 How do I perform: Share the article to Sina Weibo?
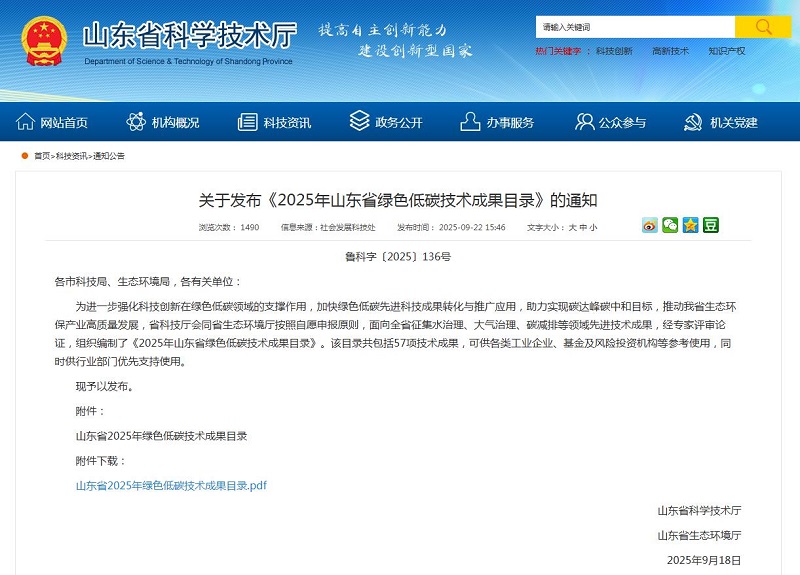tap(650, 225)
